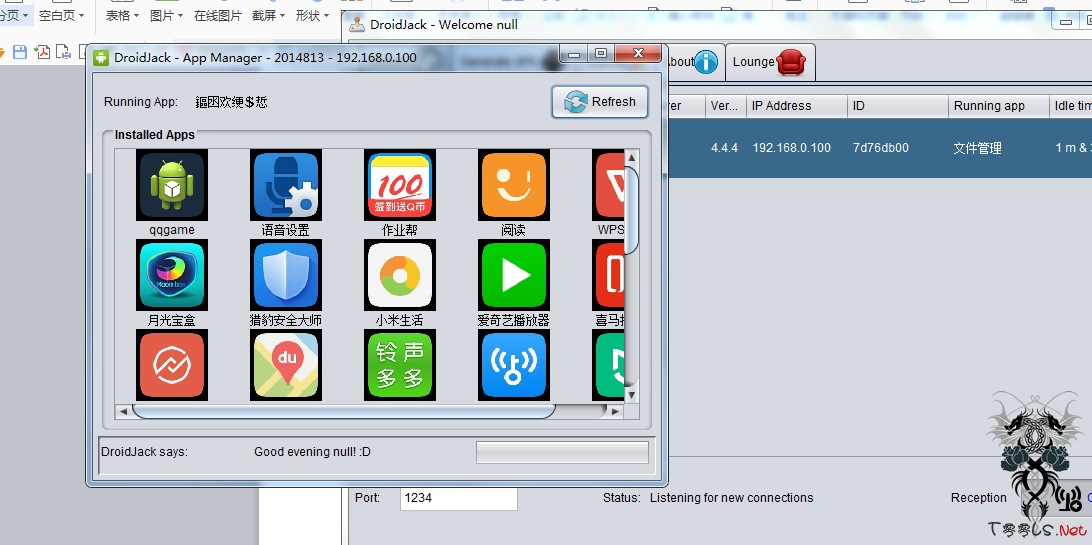Image resolution: width=1092 pixels, height=545 pixels.
Task: Click the vertical scrollbar thumb in Installed Apps
Action: pos(631,210)
